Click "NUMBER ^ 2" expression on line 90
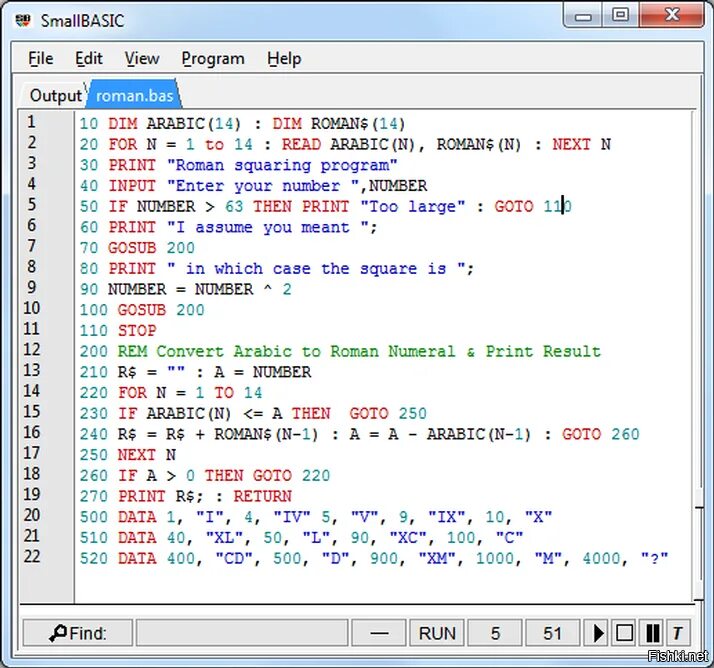 (243, 290)
